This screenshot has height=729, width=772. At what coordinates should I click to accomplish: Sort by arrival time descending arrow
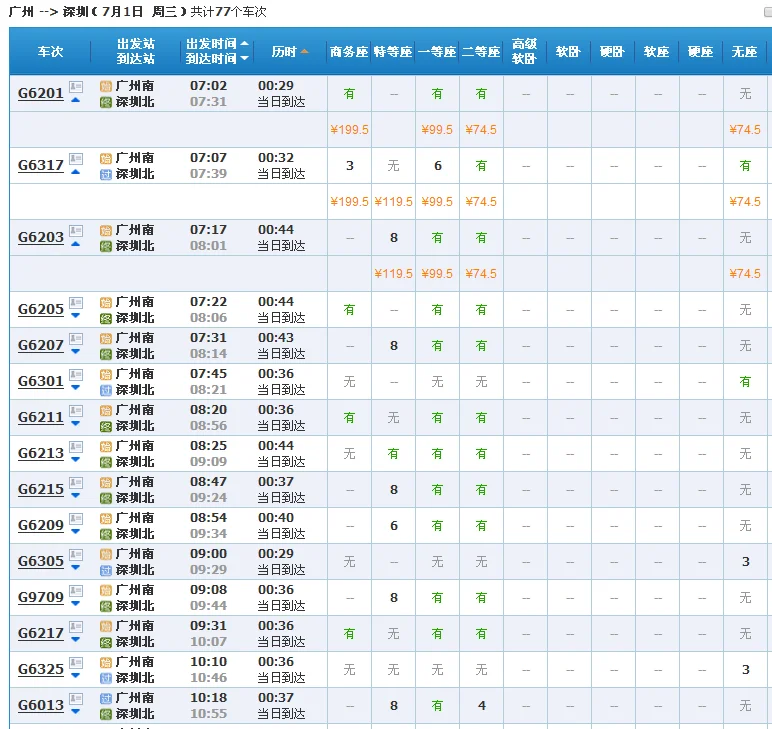(244, 59)
